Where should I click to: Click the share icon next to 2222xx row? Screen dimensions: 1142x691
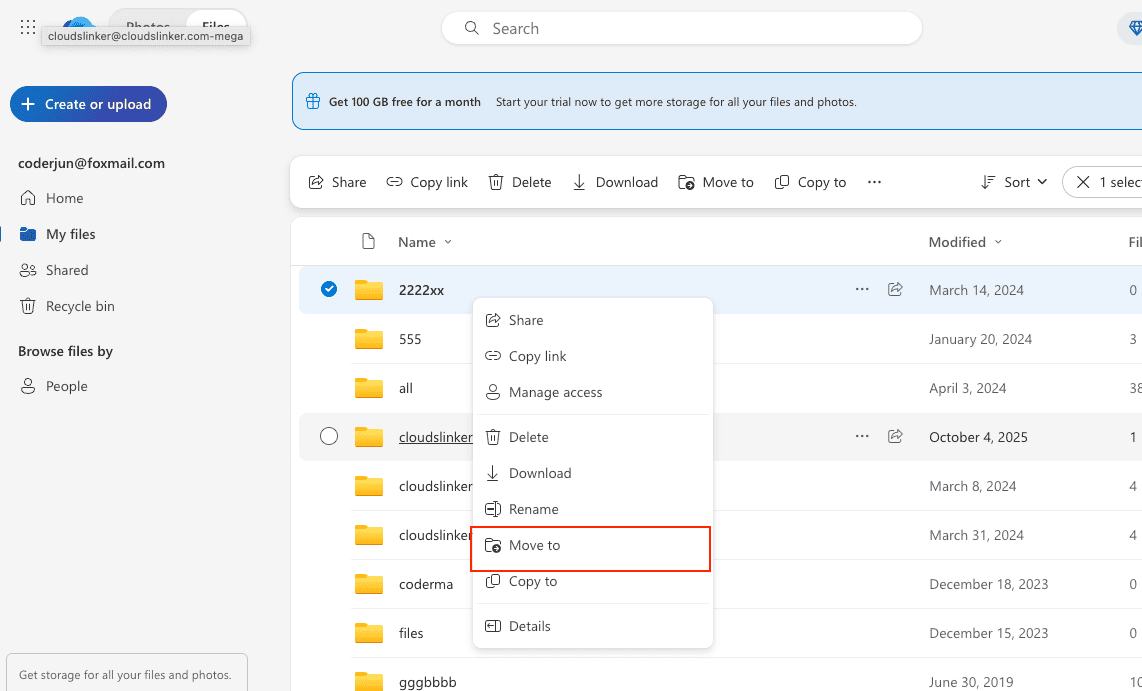(895, 289)
